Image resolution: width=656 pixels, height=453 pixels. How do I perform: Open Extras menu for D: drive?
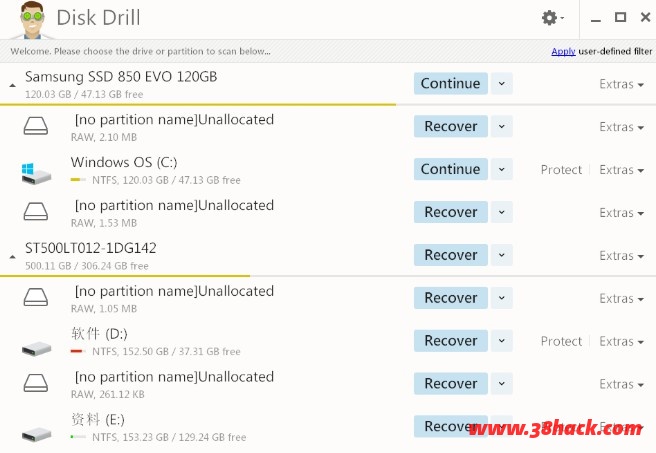pyautogui.click(x=621, y=341)
